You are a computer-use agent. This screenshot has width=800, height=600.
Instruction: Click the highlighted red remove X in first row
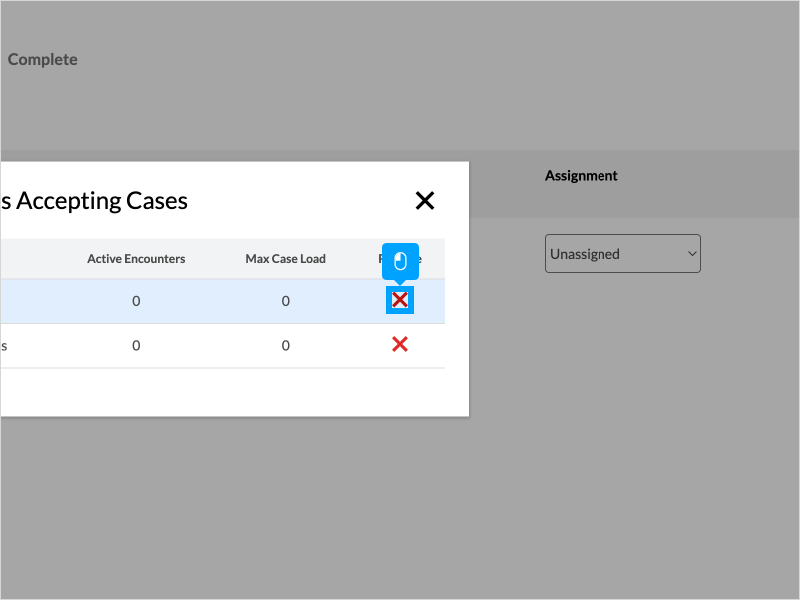(400, 300)
